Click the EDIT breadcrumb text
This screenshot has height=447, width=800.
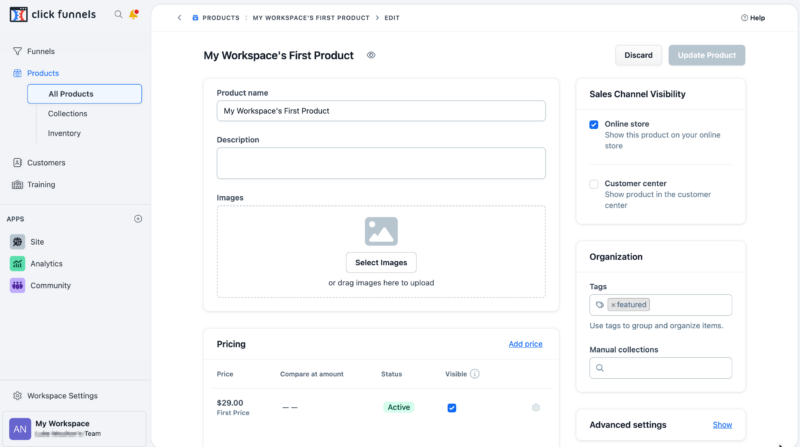click(x=392, y=18)
